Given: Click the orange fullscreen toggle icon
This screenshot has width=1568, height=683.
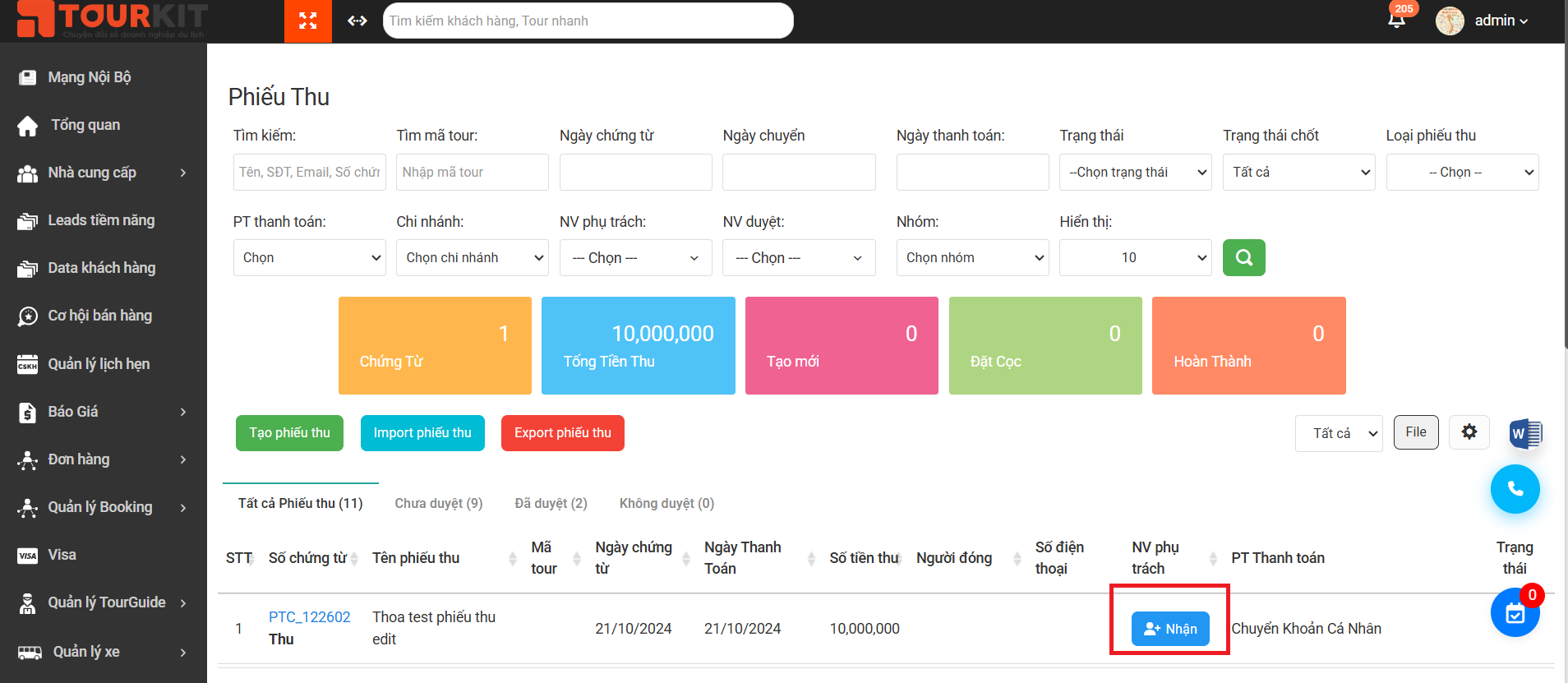Looking at the screenshot, I should pos(308,21).
